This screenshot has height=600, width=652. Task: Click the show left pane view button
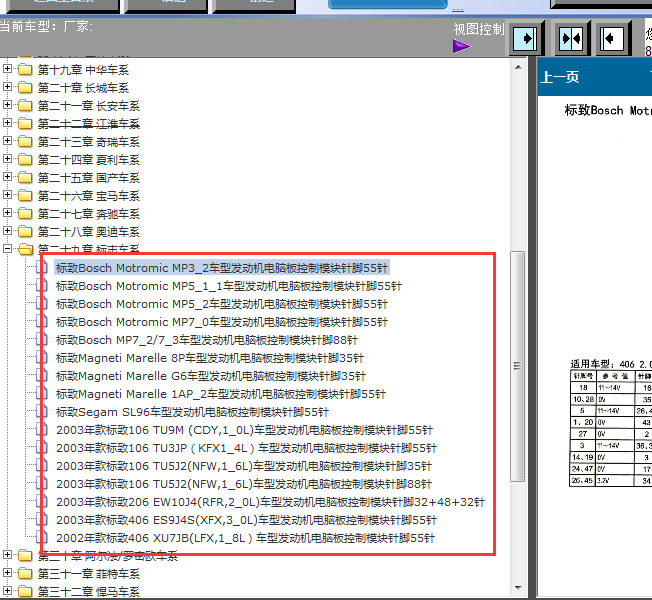[611, 39]
